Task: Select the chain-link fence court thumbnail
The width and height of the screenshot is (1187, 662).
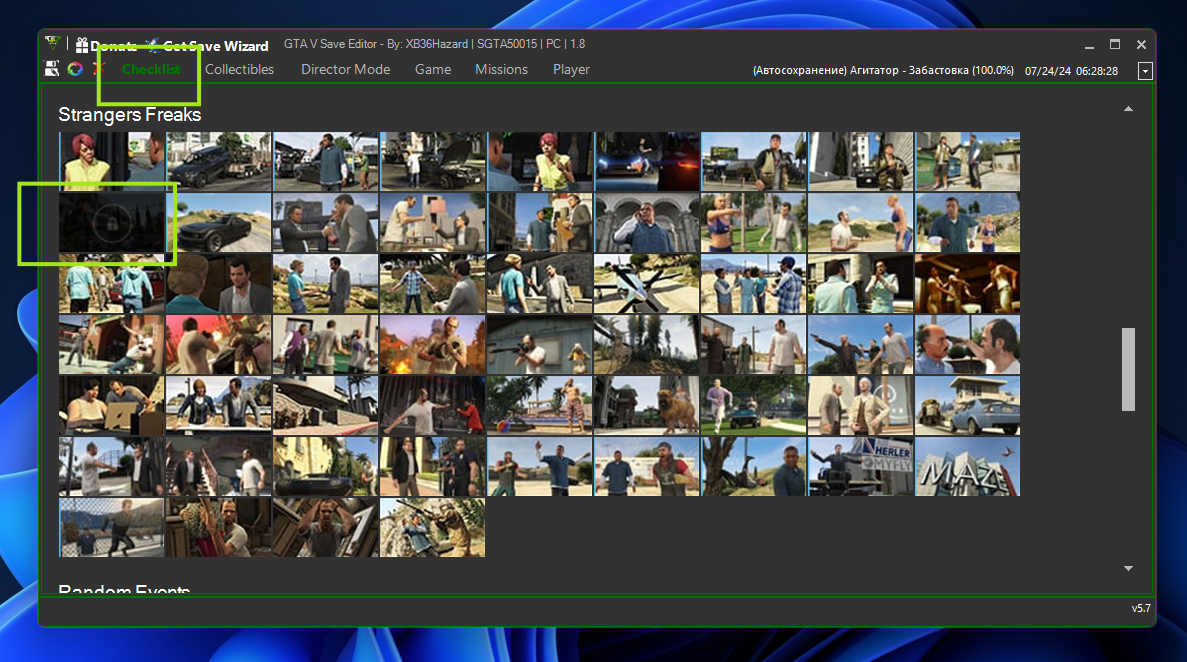Action: tap(111, 527)
